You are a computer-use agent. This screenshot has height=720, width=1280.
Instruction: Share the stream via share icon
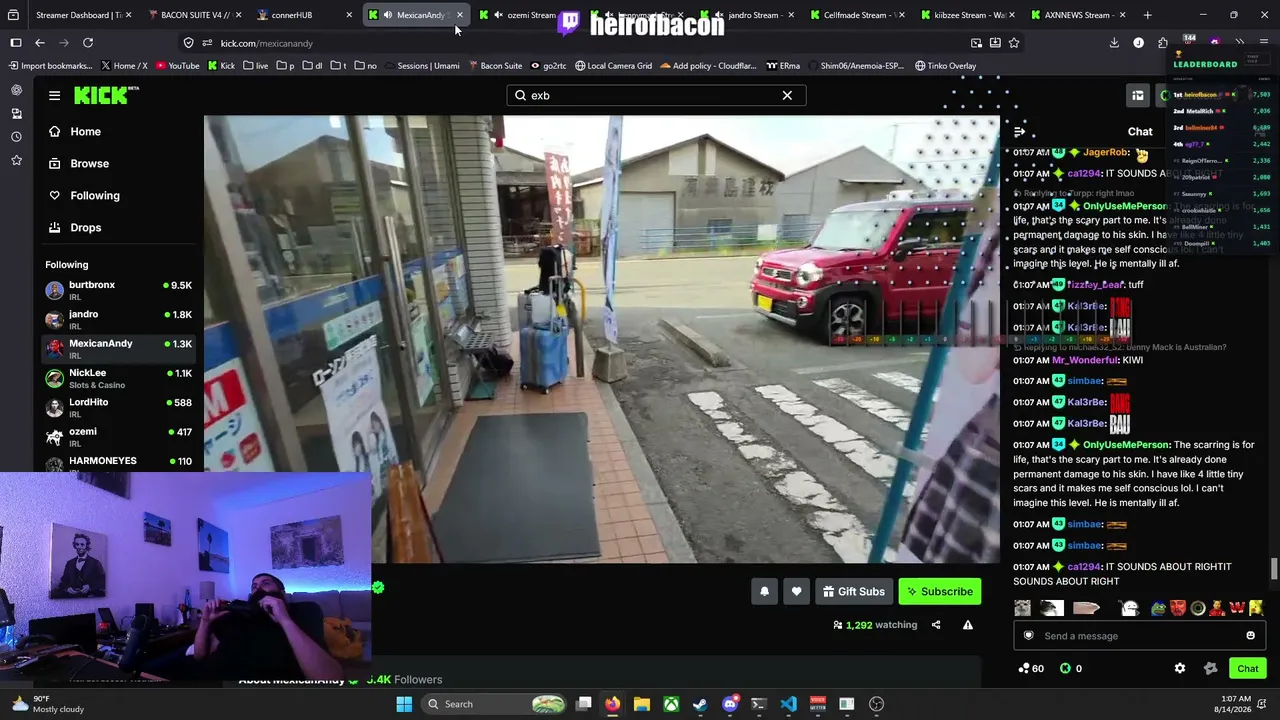[x=936, y=625]
